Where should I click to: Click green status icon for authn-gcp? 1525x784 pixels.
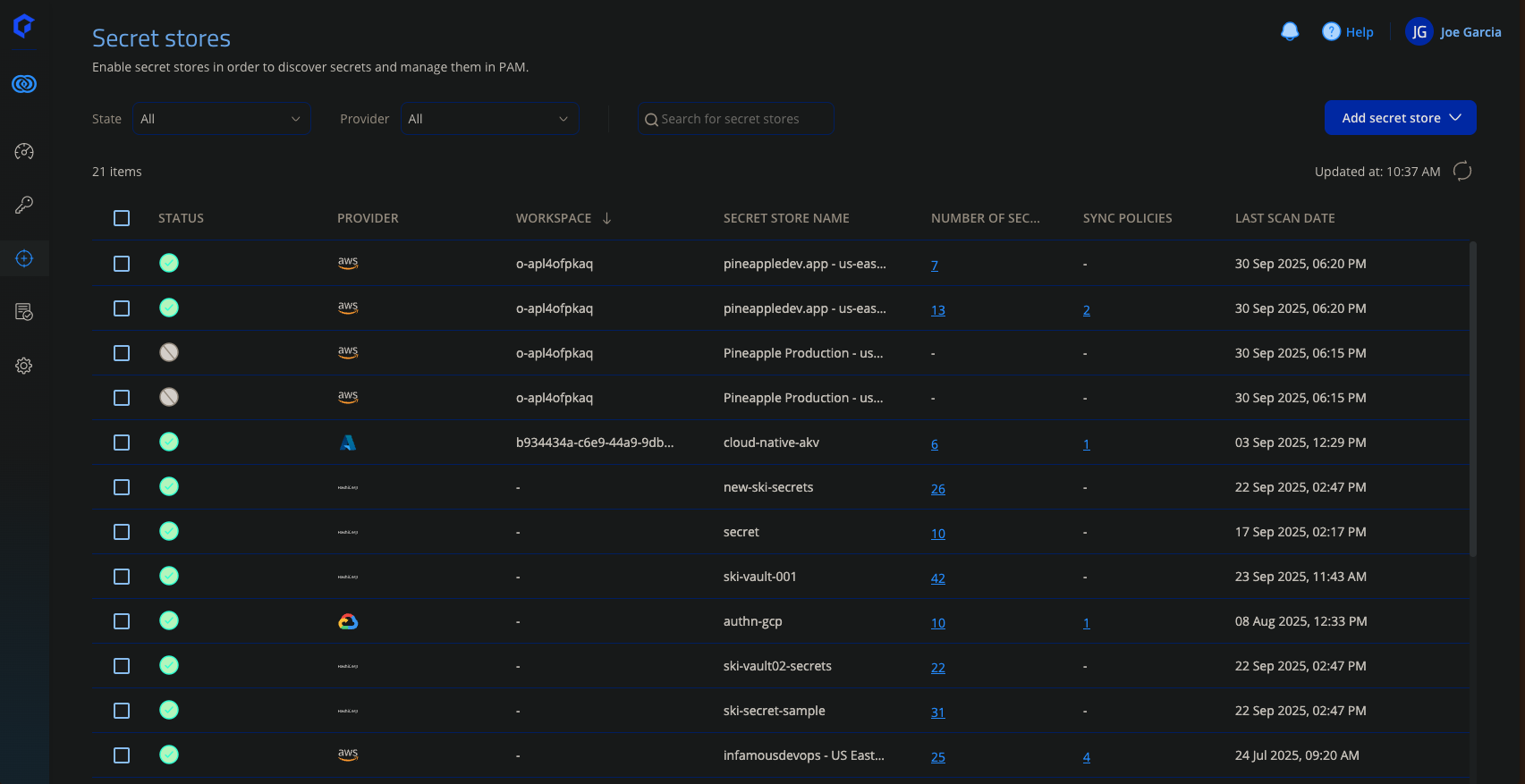pyautogui.click(x=169, y=620)
